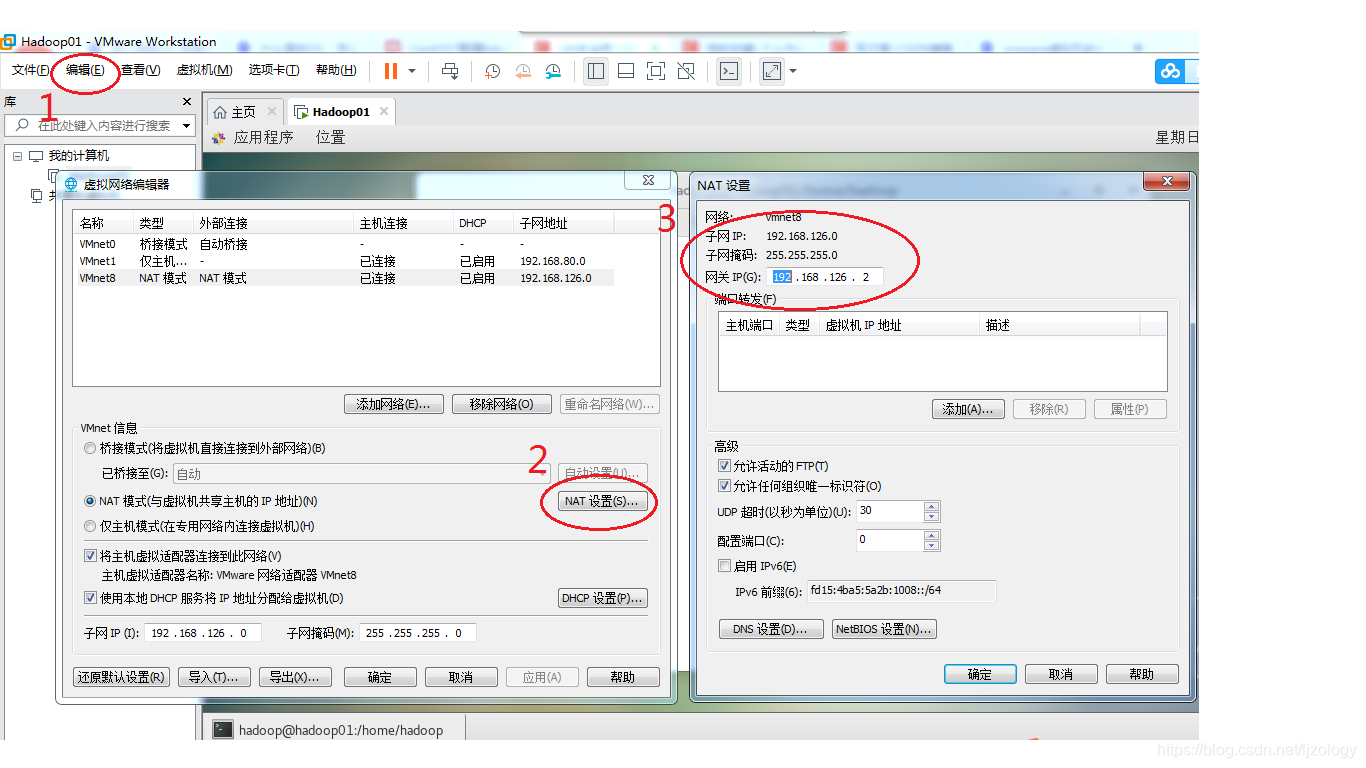This screenshot has height=768, width=1366.
Task: Collapse the 我的计算机 tree node
Action: click(x=17, y=156)
